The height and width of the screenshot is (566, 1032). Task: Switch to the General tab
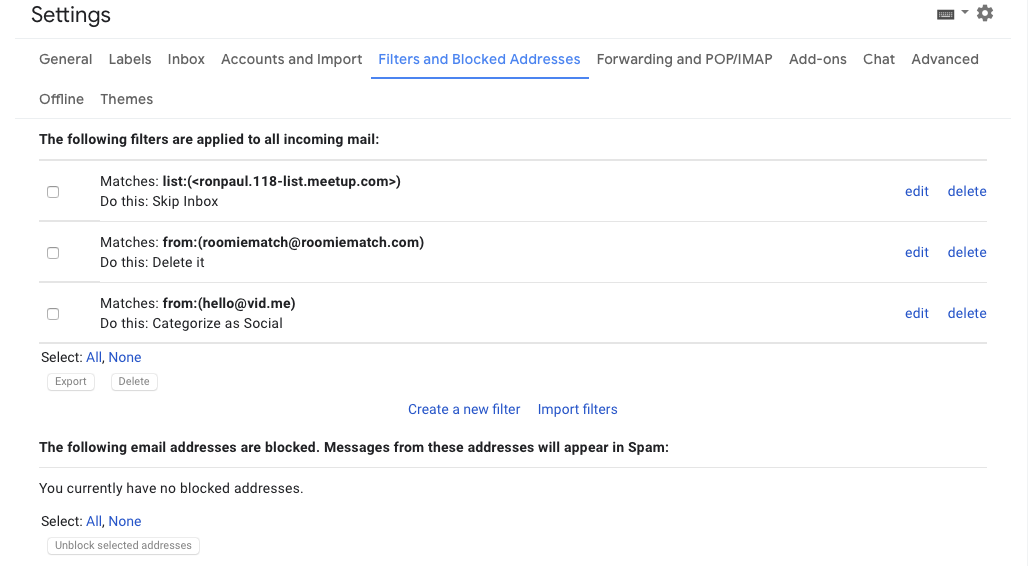coord(66,59)
